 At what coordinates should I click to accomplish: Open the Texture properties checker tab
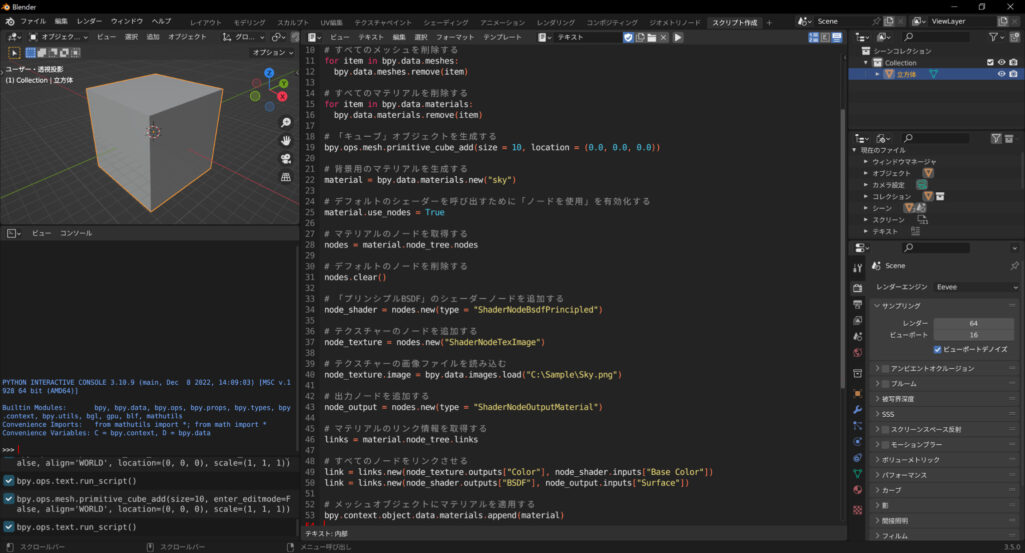click(858, 510)
